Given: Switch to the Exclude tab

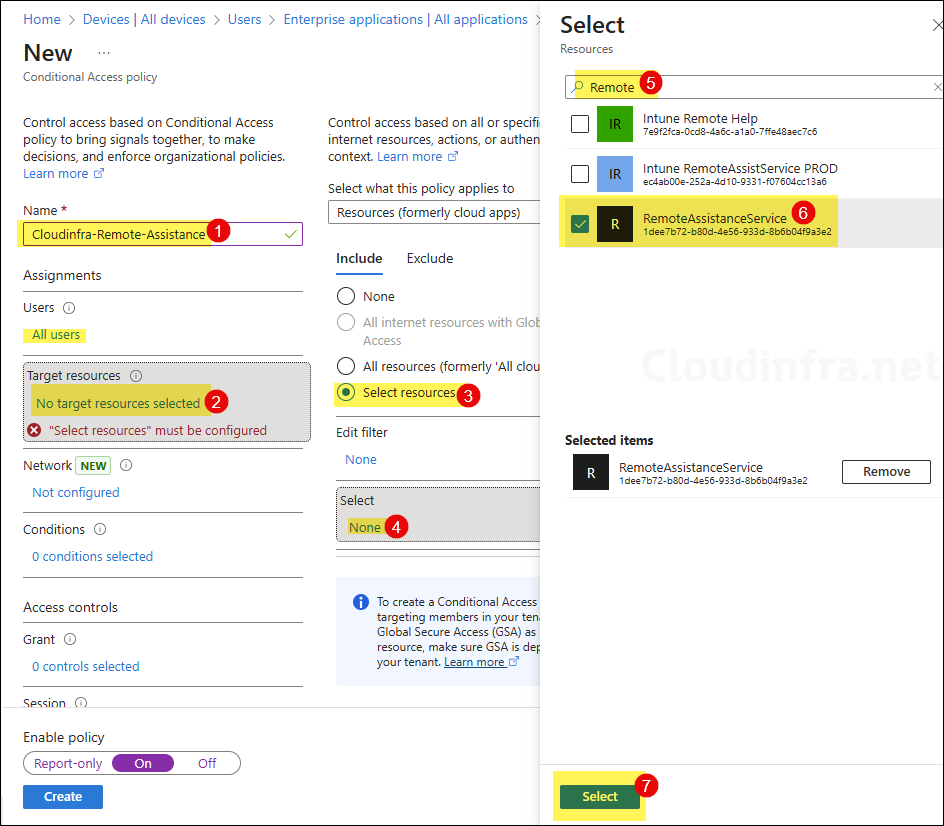Looking at the screenshot, I should tap(429, 258).
